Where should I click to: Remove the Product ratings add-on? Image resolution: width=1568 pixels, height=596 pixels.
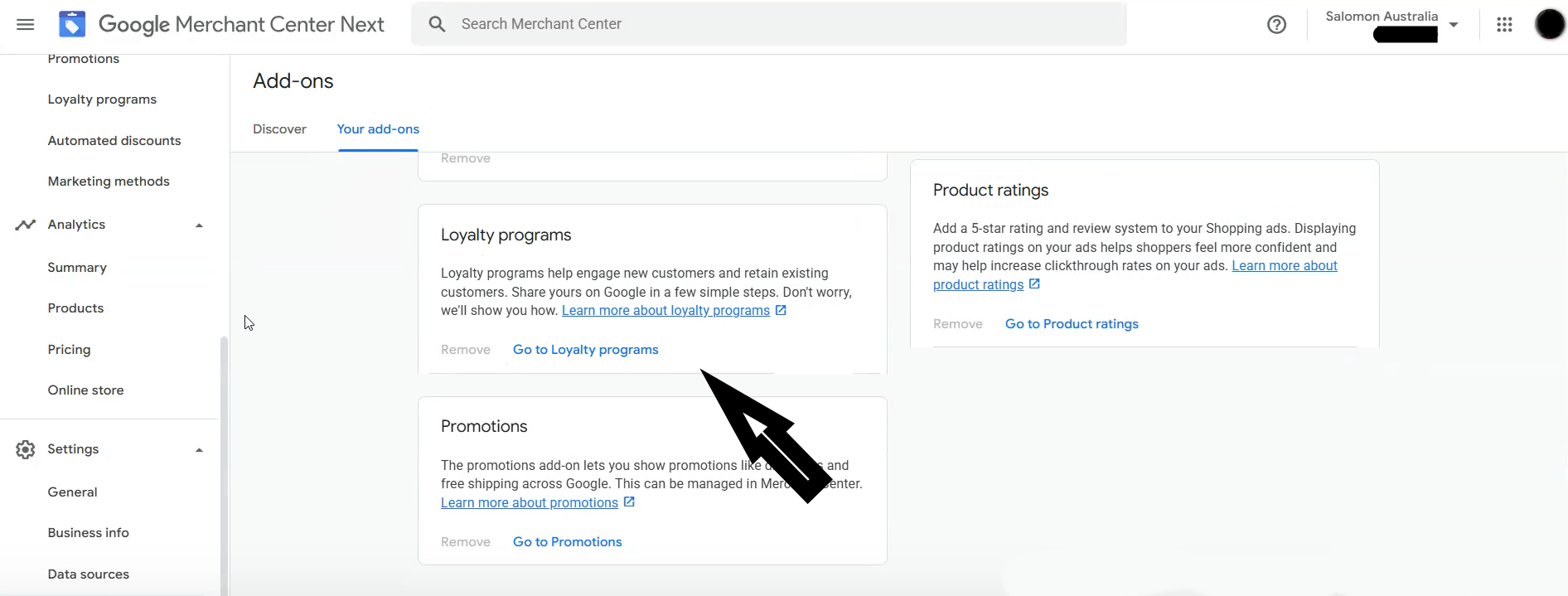(957, 323)
